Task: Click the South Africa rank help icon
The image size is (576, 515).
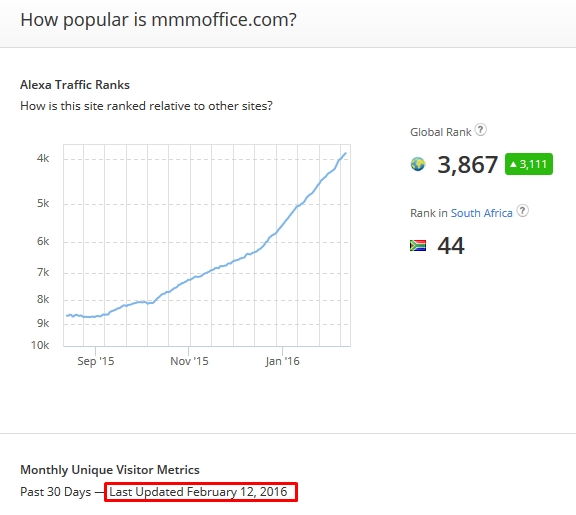Action: [x=522, y=211]
